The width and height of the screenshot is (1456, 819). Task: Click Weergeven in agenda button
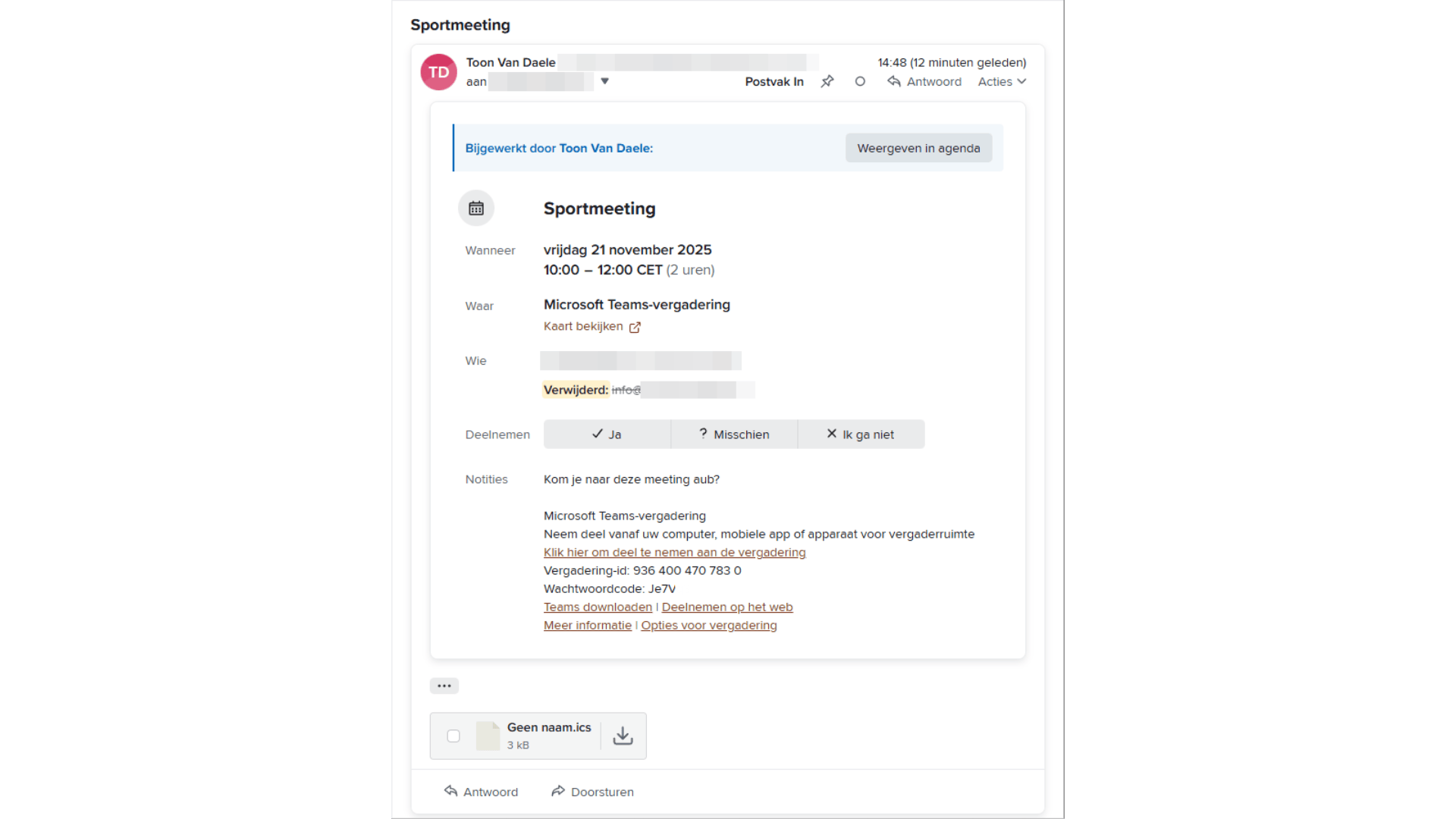coord(918,148)
